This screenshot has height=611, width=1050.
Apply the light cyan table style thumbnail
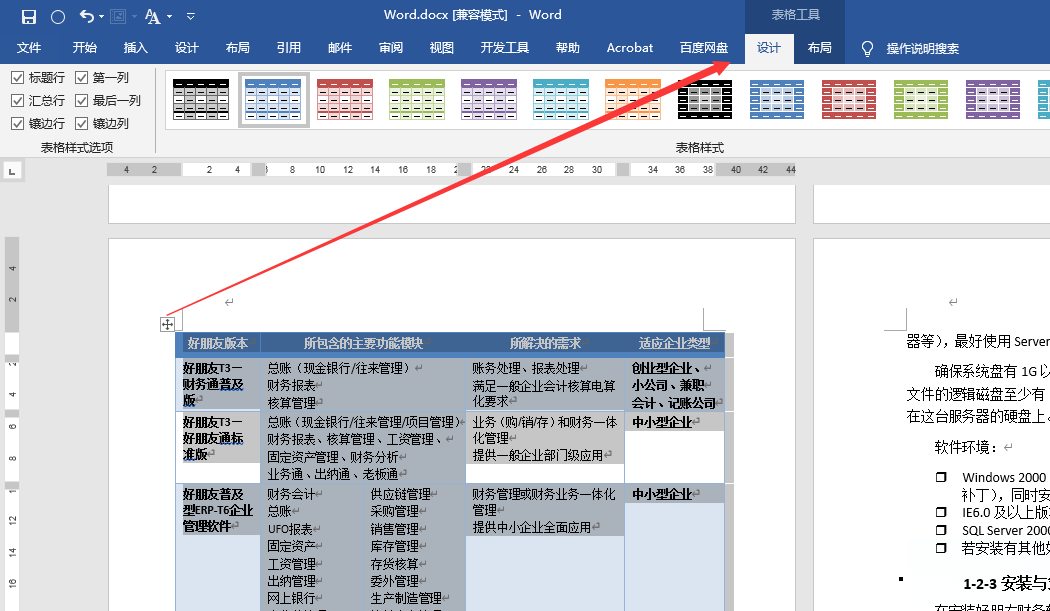560,99
